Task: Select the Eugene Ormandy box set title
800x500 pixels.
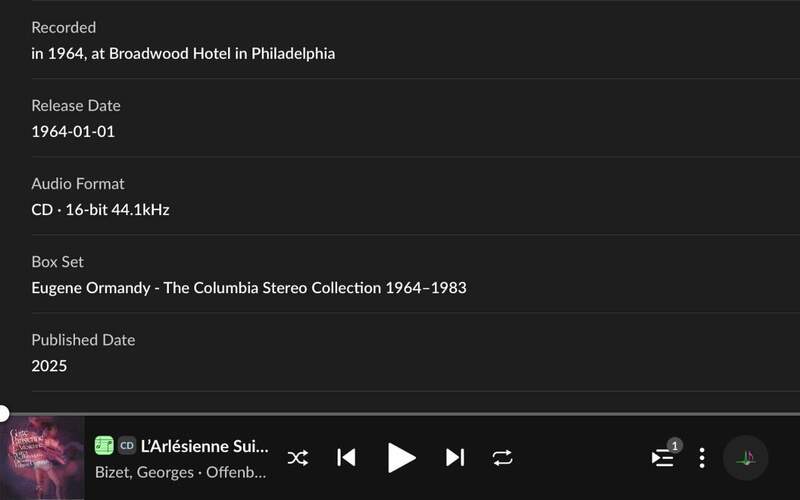Action: pos(248,288)
